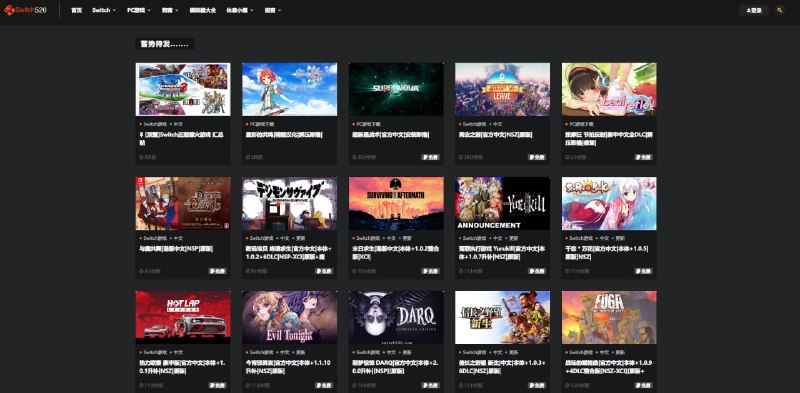This screenshot has height=393, width=800.
Task: Click the Digimon Survive 1.0.2+6DLC title
Action: [x=288, y=253]
